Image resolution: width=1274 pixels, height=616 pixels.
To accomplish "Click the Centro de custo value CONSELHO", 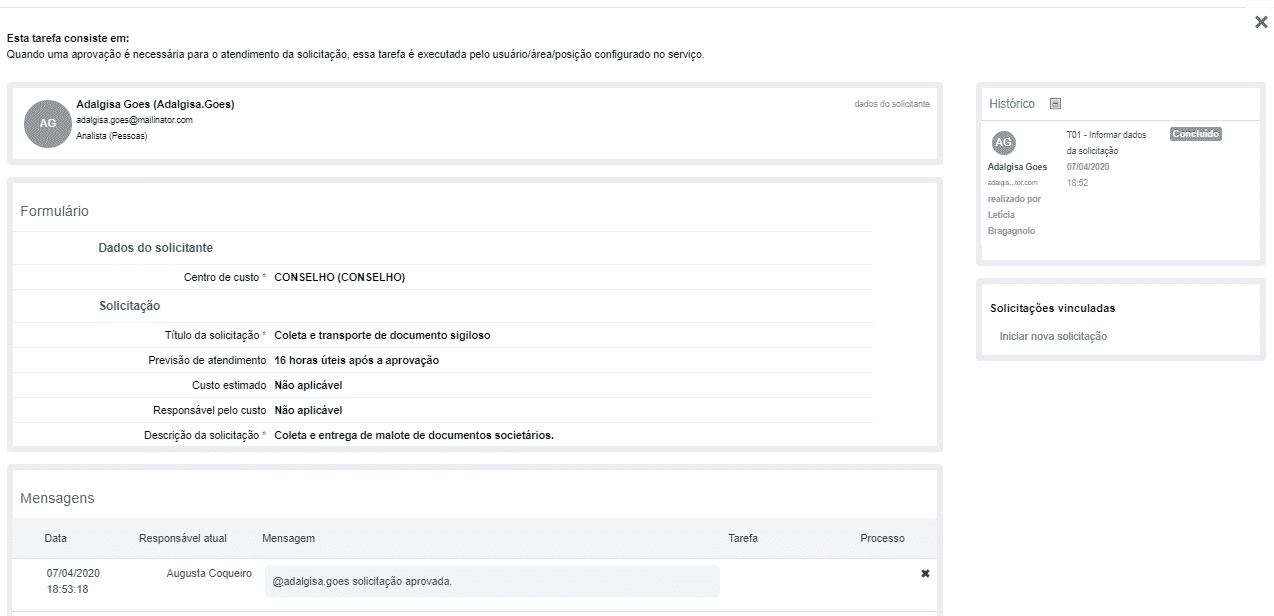I will click(339, 277).
